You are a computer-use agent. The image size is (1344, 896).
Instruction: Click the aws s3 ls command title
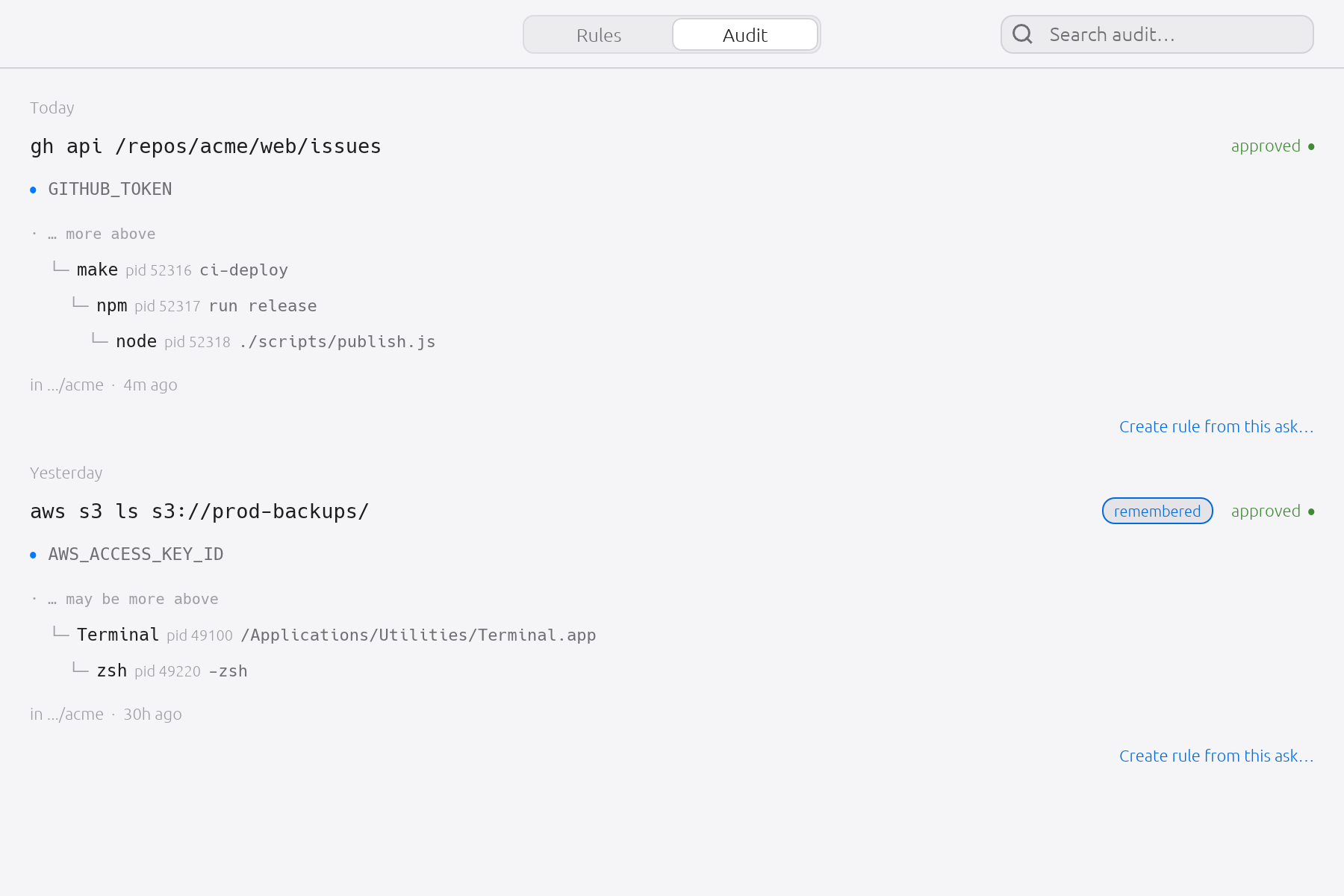point(199,511)
